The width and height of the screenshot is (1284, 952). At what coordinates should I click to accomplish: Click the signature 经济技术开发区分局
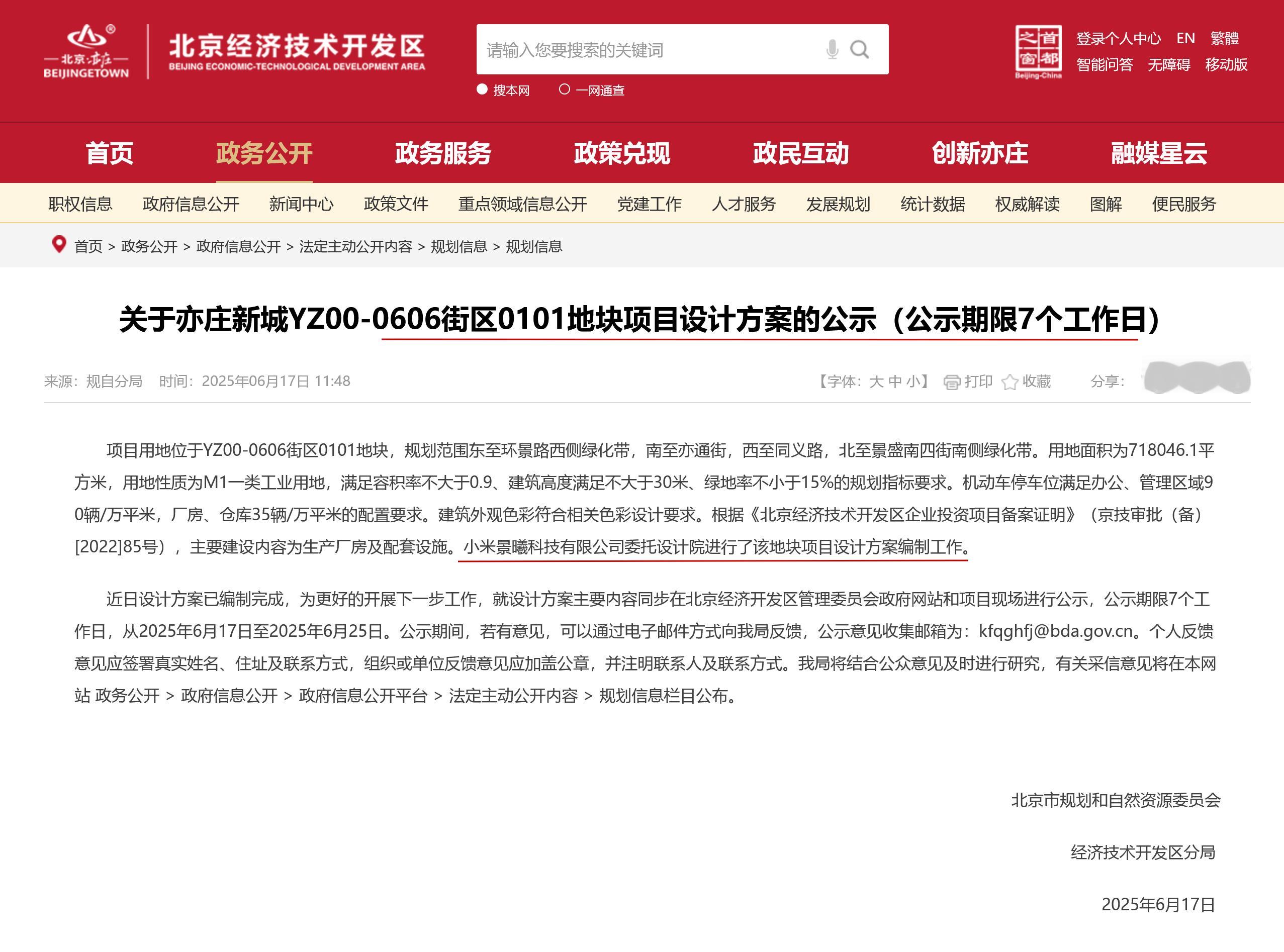pos(1143,852)
